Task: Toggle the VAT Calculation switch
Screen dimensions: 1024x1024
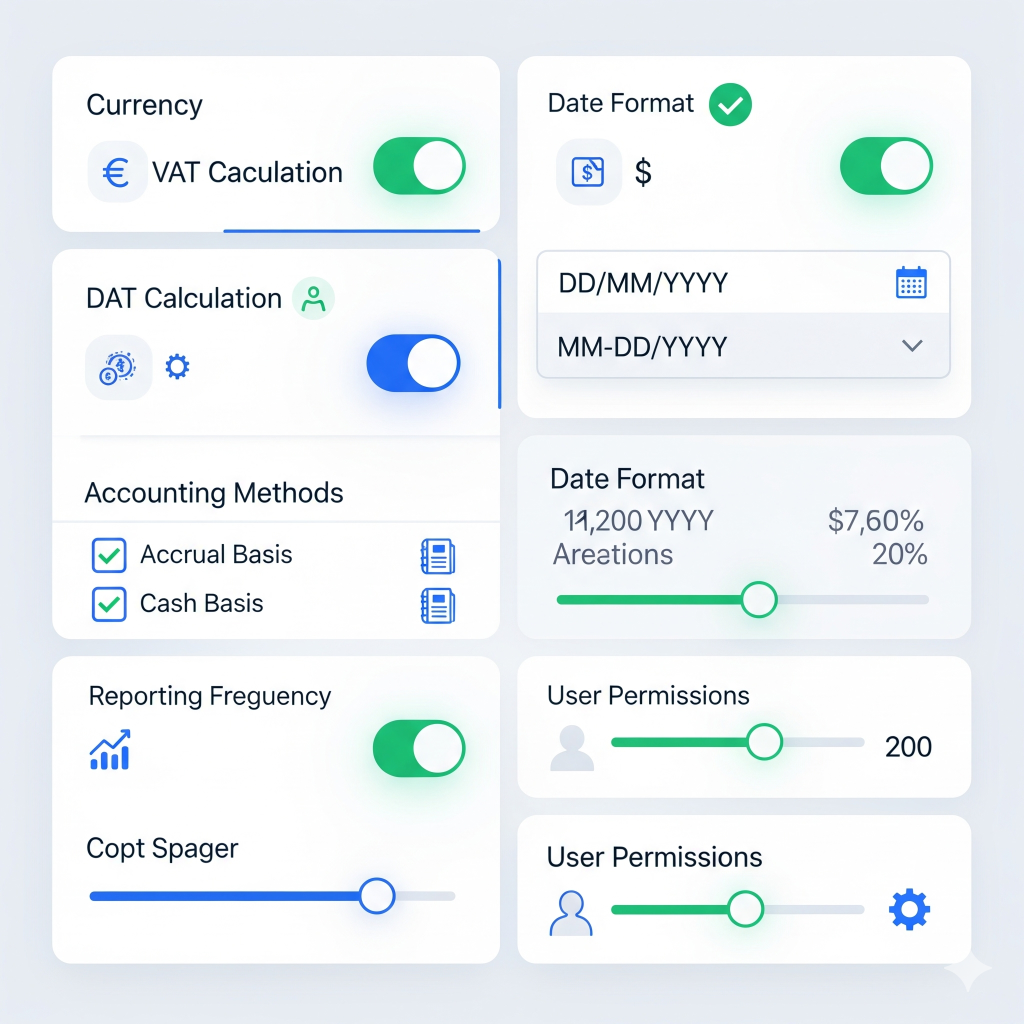Action: tap(419, 167)
